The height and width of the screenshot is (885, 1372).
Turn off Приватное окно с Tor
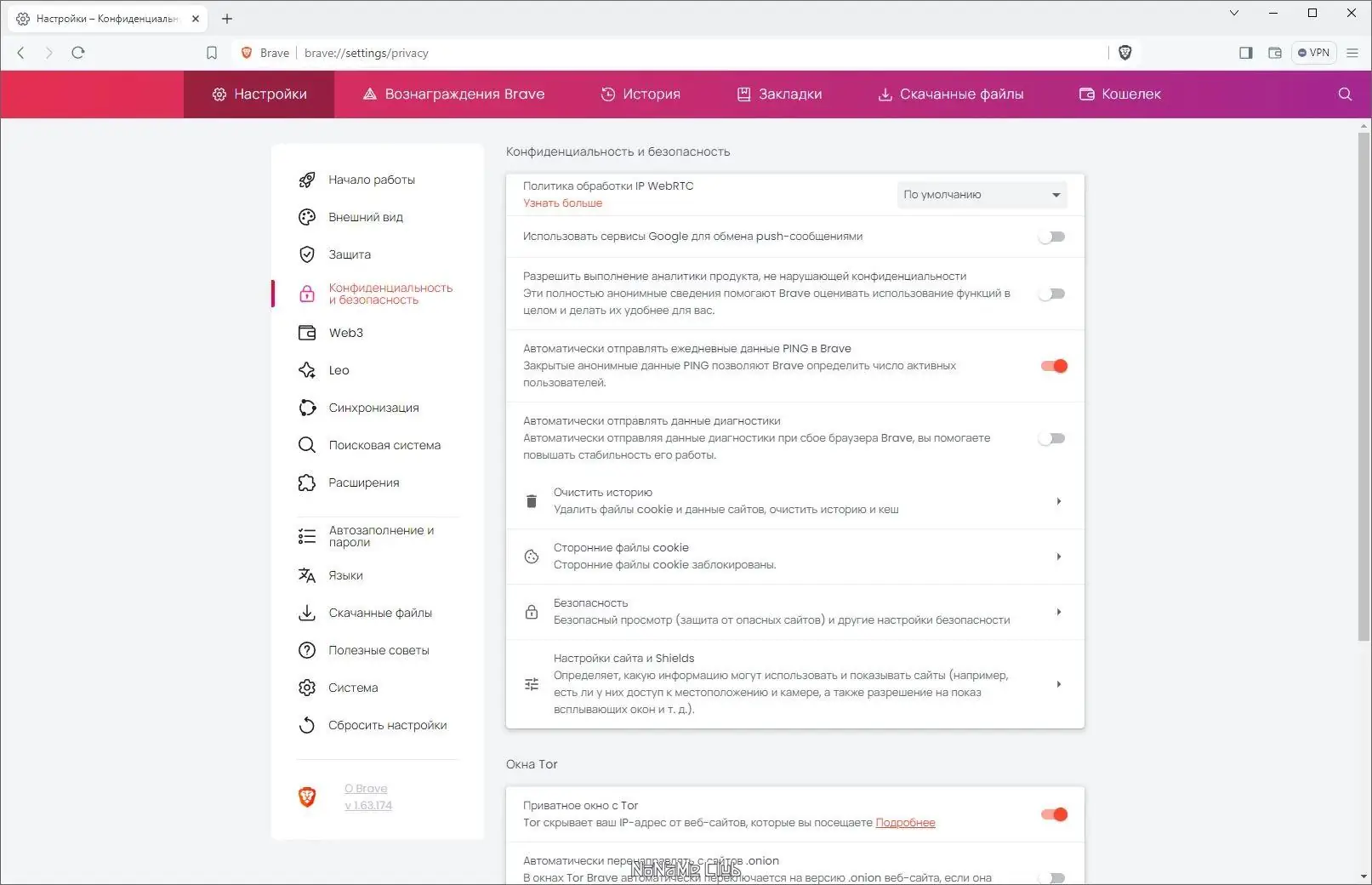pyautogui.click(x=1053, y=814)
